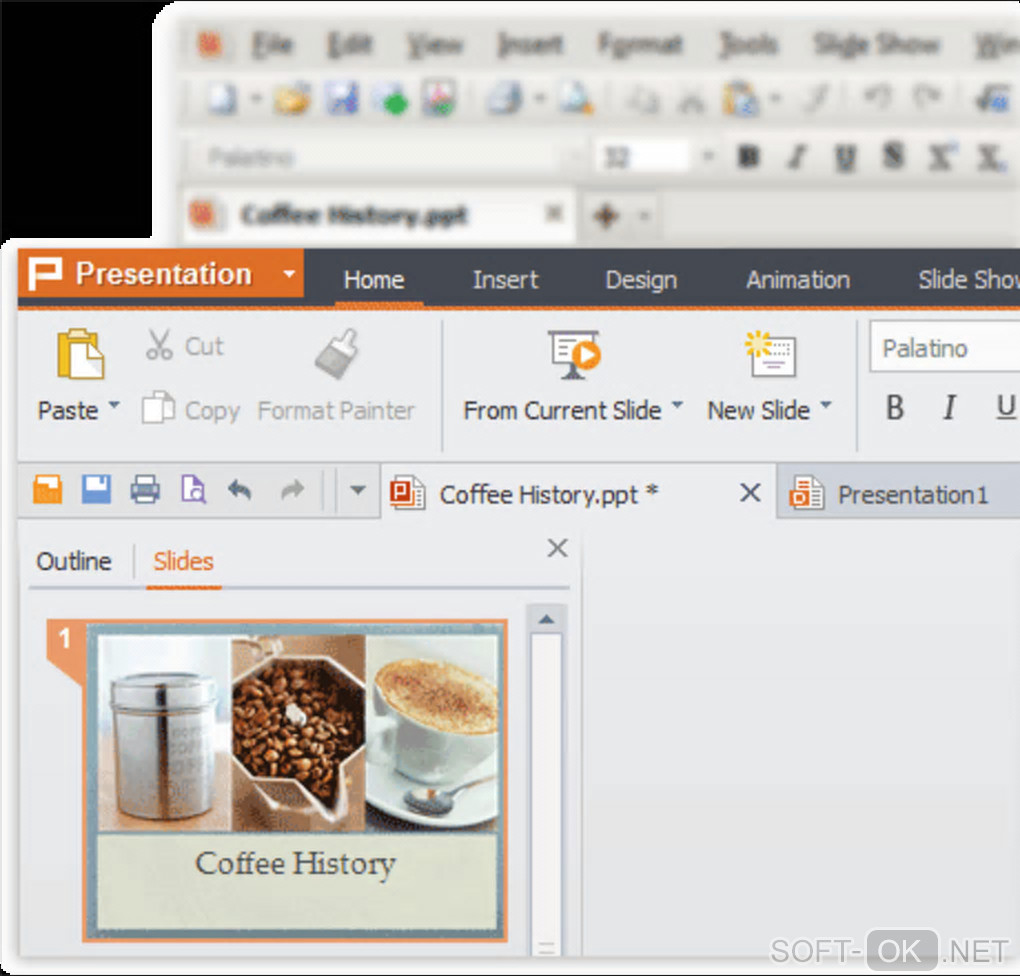
Task: Click the New Slide icon
Action: point(770,355)
